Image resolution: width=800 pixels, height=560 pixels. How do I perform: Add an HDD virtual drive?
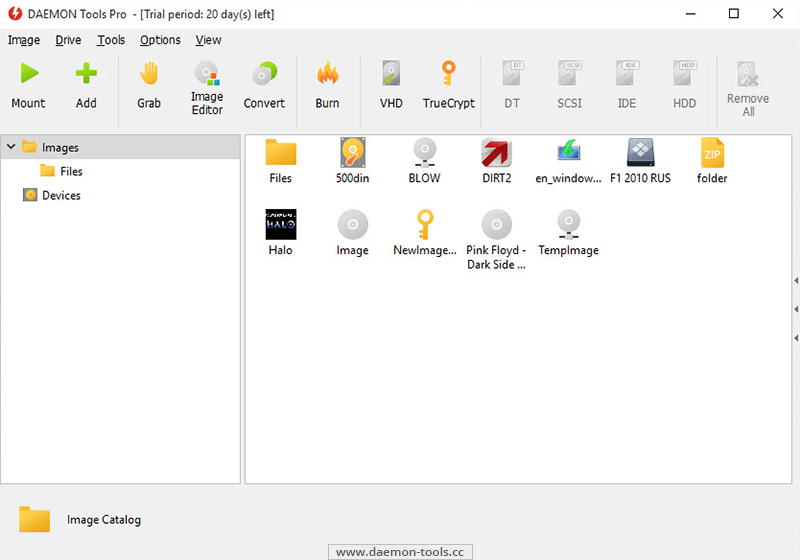[684, 85]
